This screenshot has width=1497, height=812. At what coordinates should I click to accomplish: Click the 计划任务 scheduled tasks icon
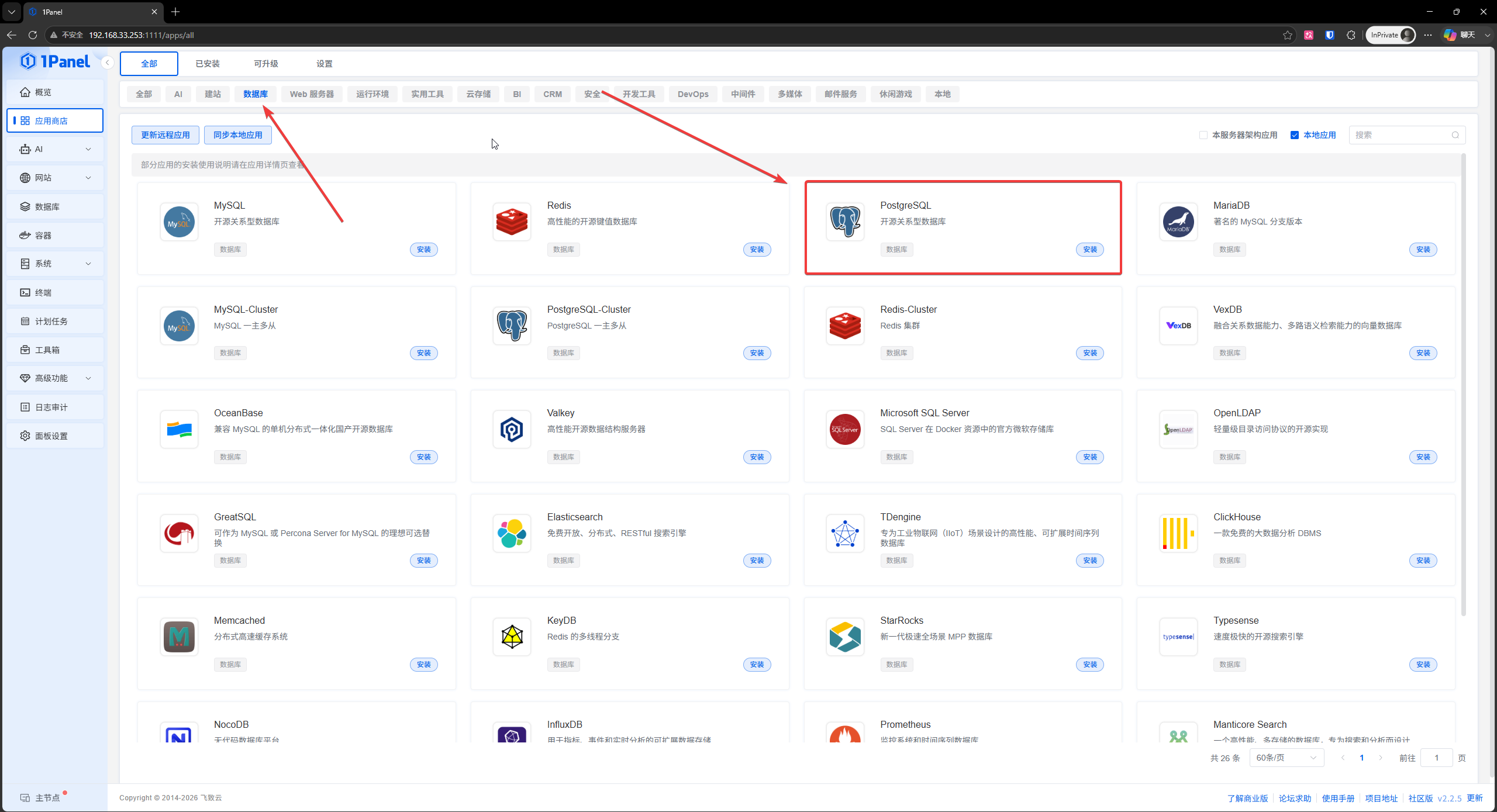click(x=25, y=322)
